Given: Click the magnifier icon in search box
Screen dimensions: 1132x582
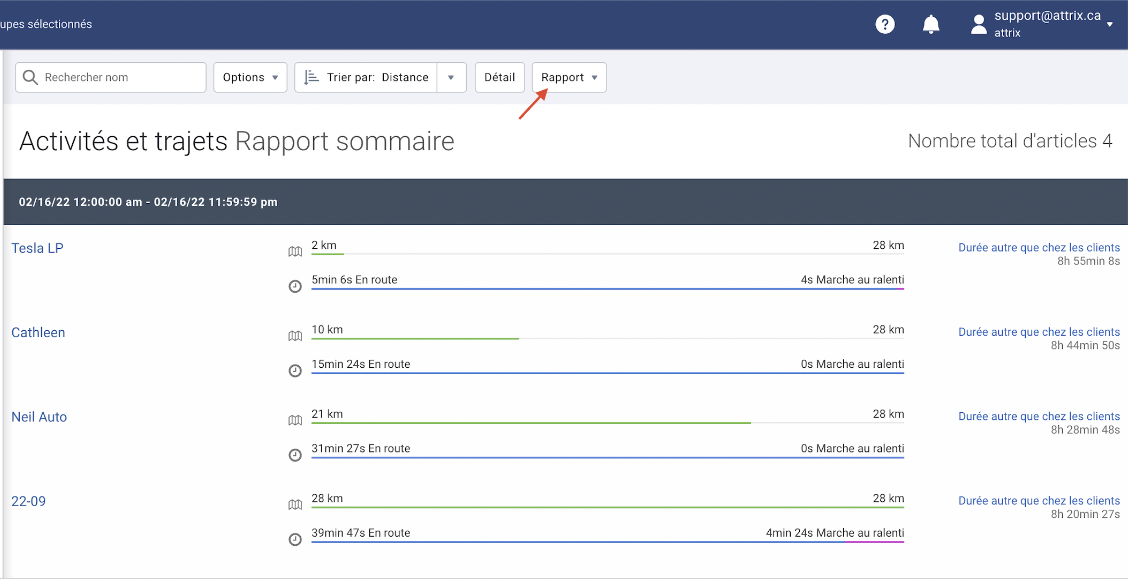Looking at the screenshot, I should (30, 77).
